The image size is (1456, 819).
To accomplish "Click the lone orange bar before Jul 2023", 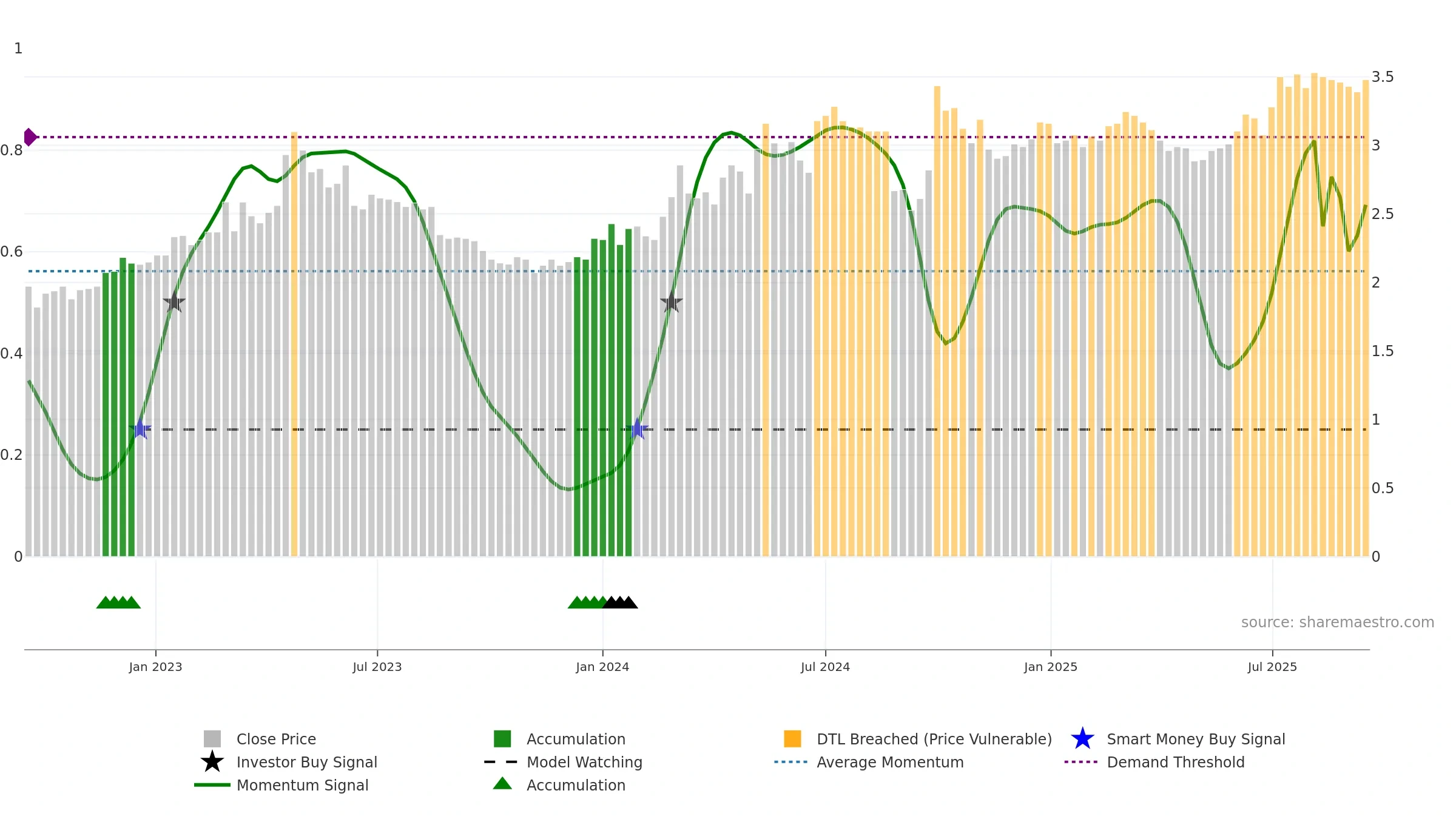I will 294,344.
